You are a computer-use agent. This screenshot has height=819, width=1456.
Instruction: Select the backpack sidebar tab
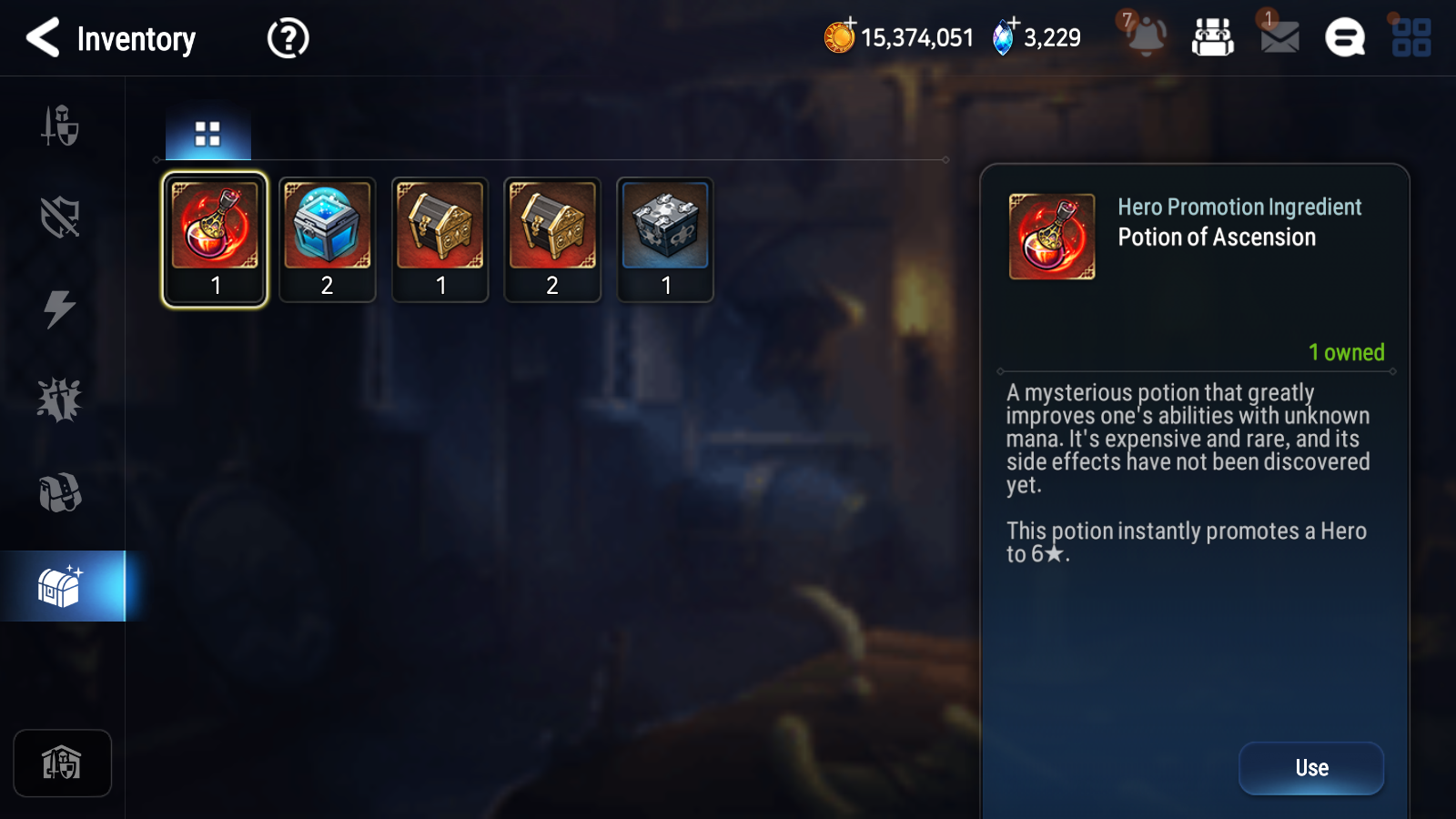point(60,492)
